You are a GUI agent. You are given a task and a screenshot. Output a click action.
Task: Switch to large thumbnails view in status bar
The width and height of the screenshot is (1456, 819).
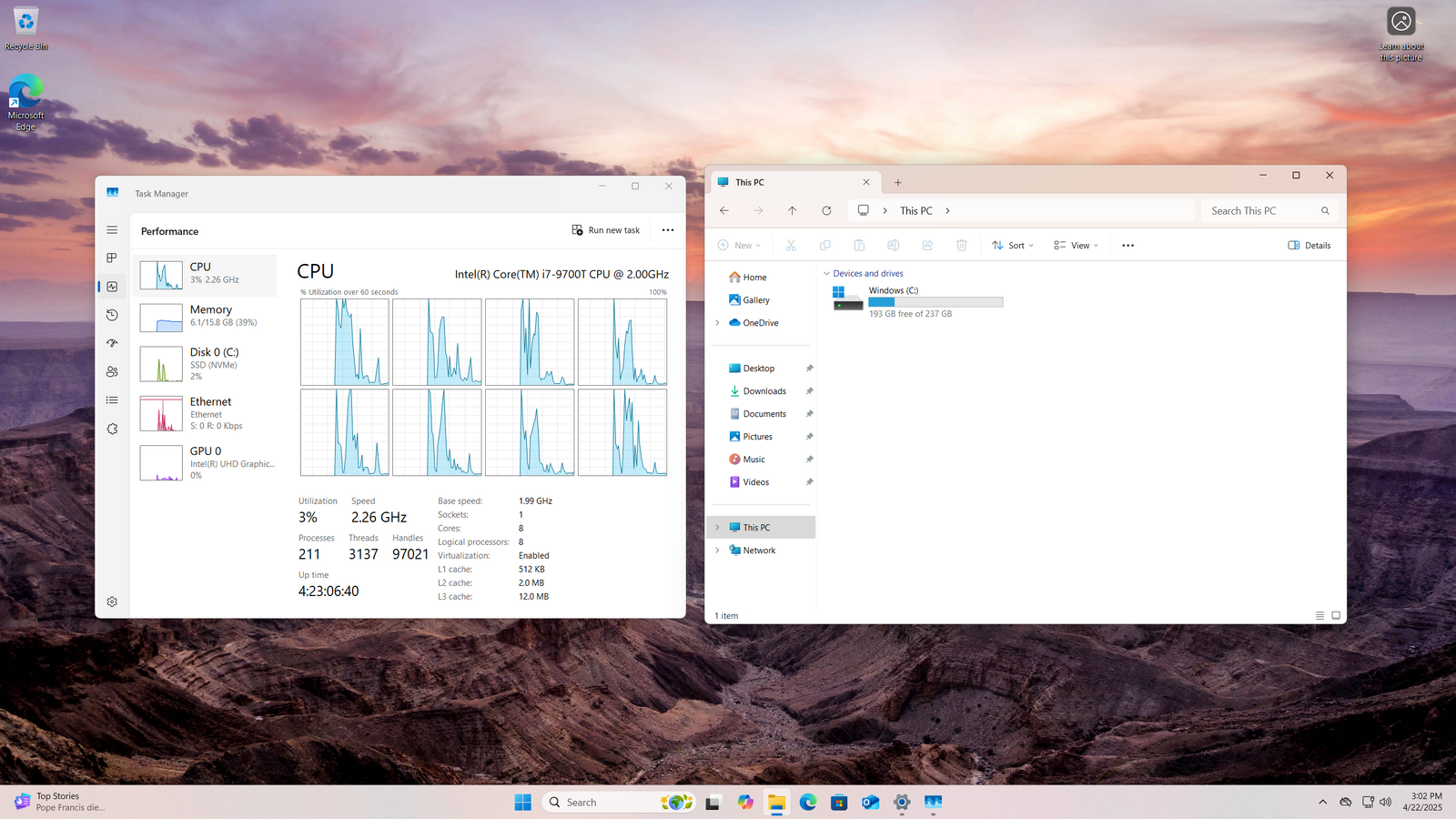point(1336,616)
